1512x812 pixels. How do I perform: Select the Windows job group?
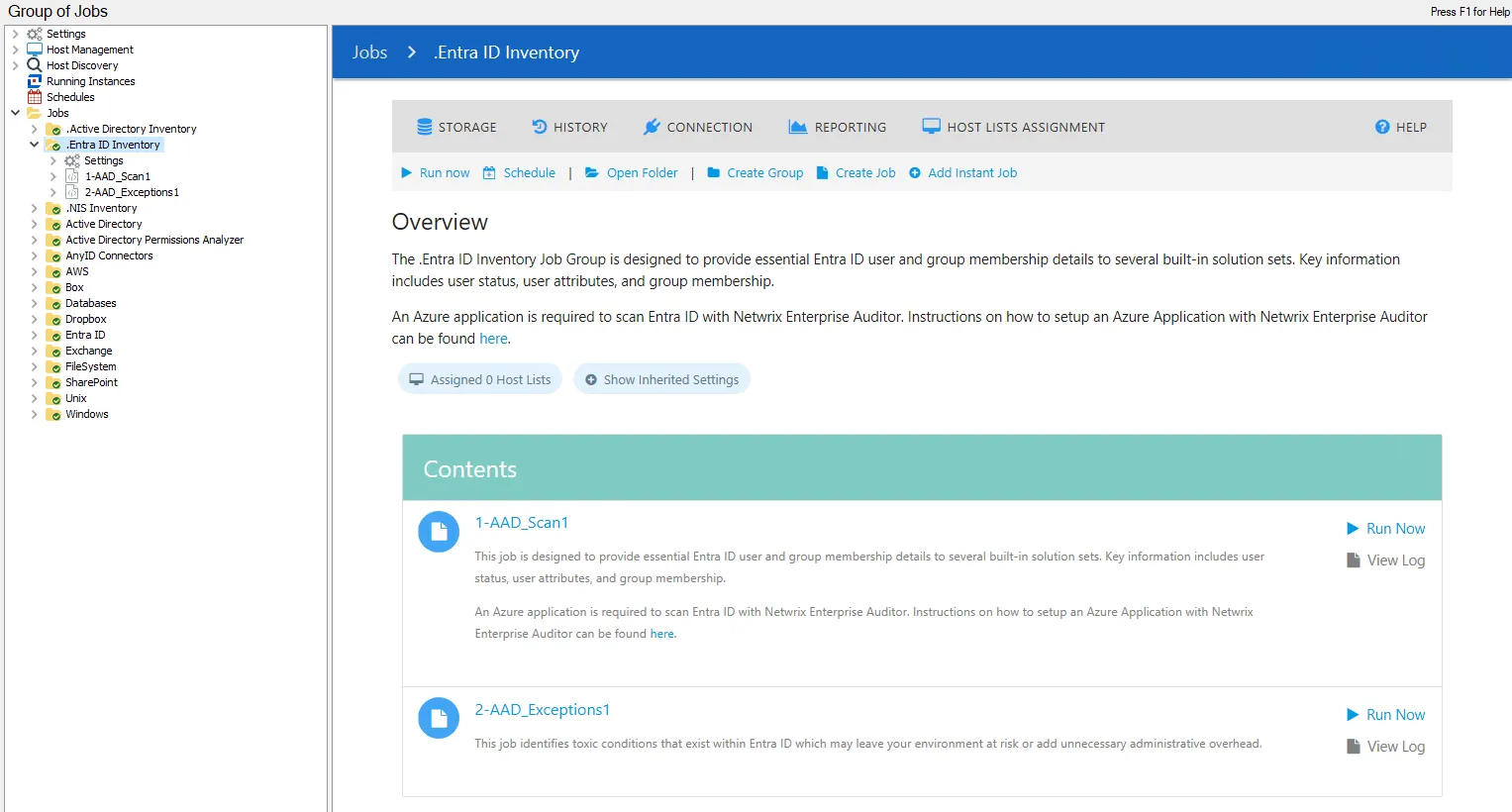[x=87, y=414]
